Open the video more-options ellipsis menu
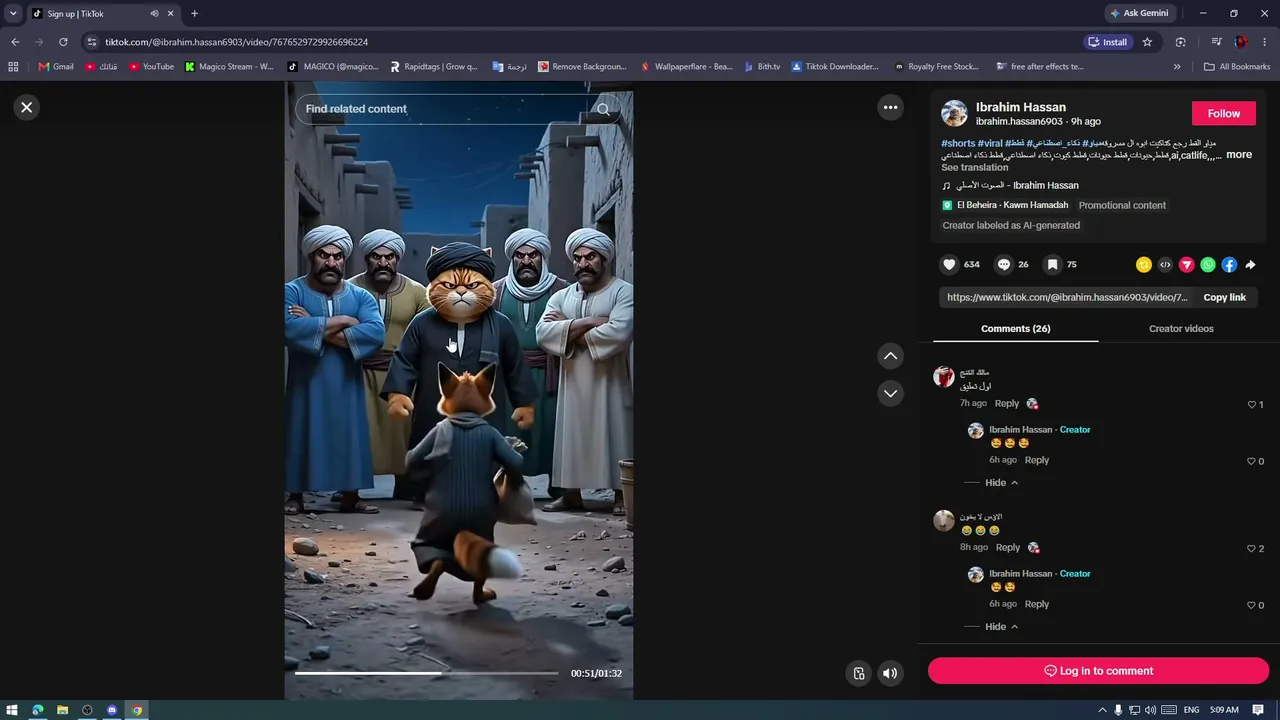Image resolution: width=1280 pixels, height=720 pixels. tap(890, 107)
